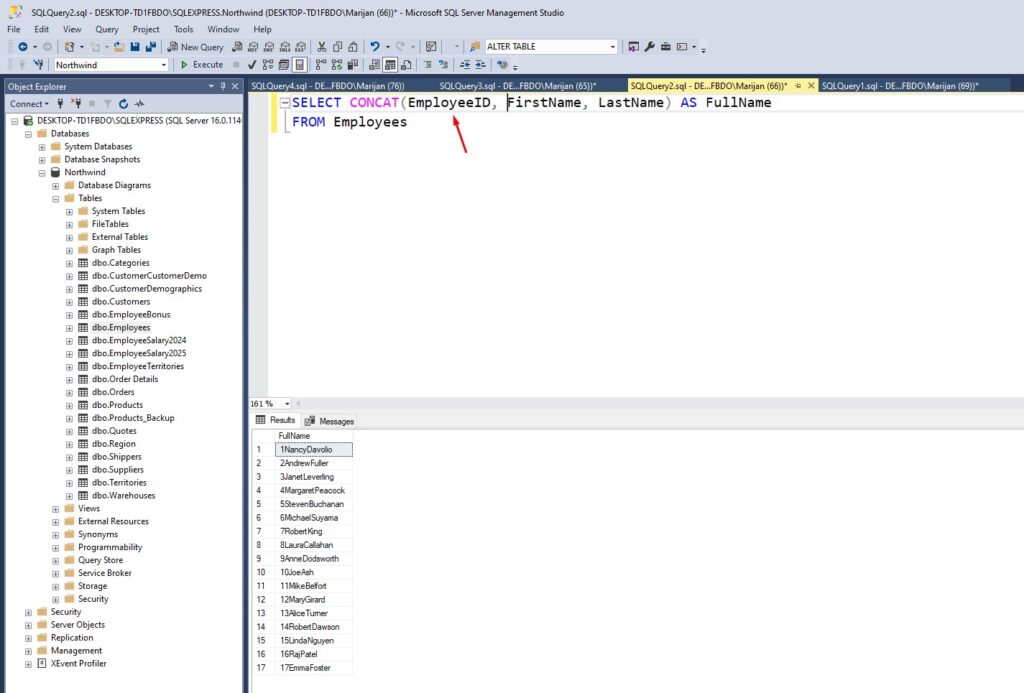Open the Messages results tab
Viewport: 1024px width, 693px height.
point(329,421)
